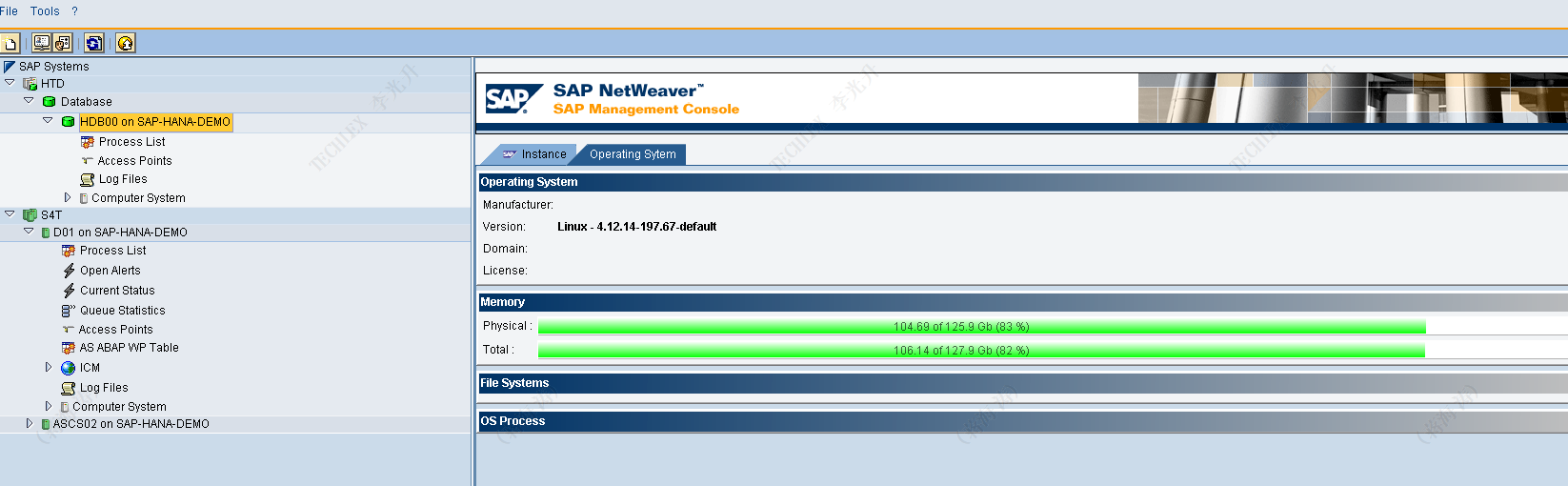Expand the ICM node
This screenshot has height=486, width=1568.
[49, 367]
